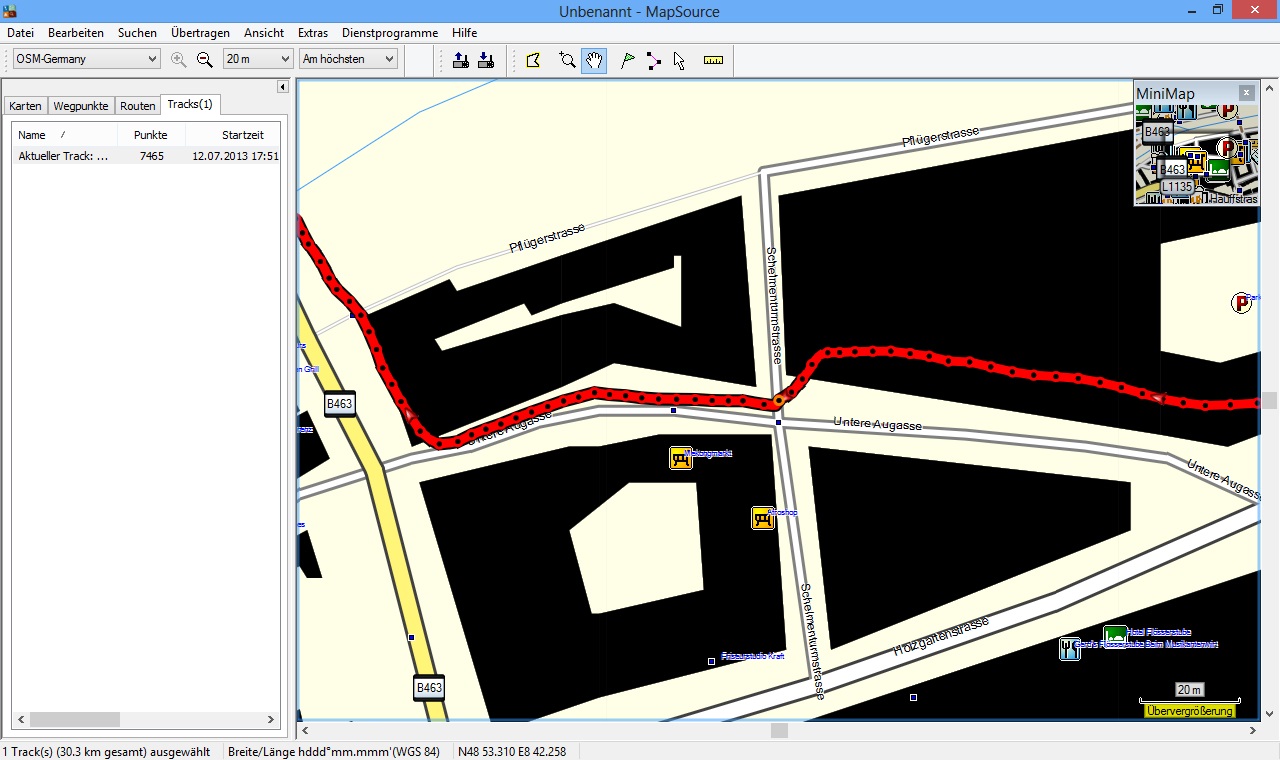Select the route tool

653,60
